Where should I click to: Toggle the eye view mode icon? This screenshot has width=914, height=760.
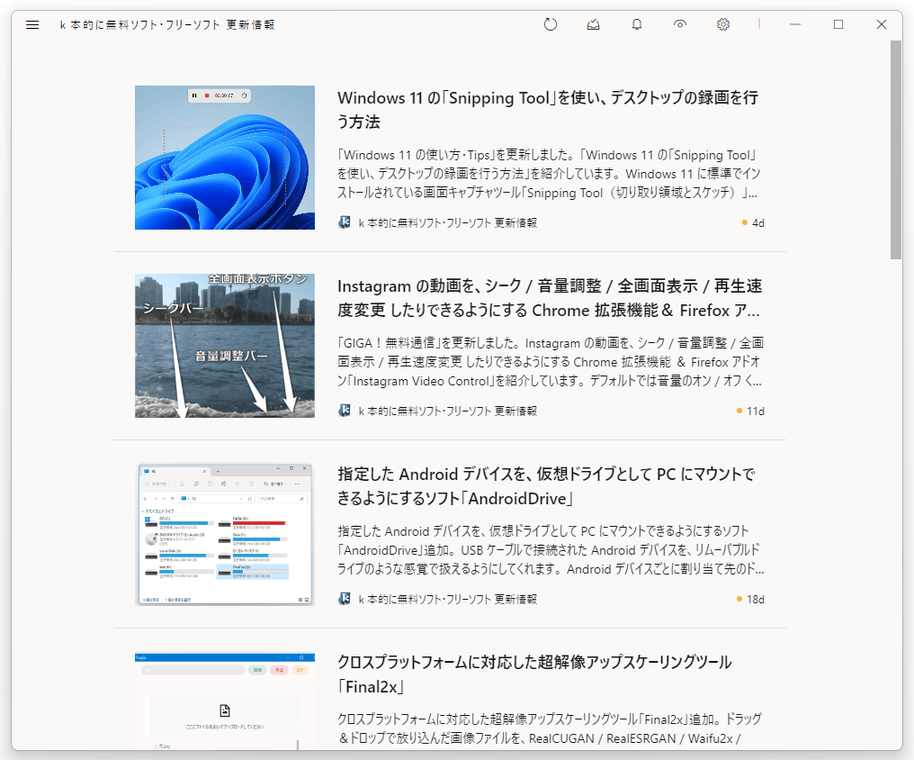[680, 24]
